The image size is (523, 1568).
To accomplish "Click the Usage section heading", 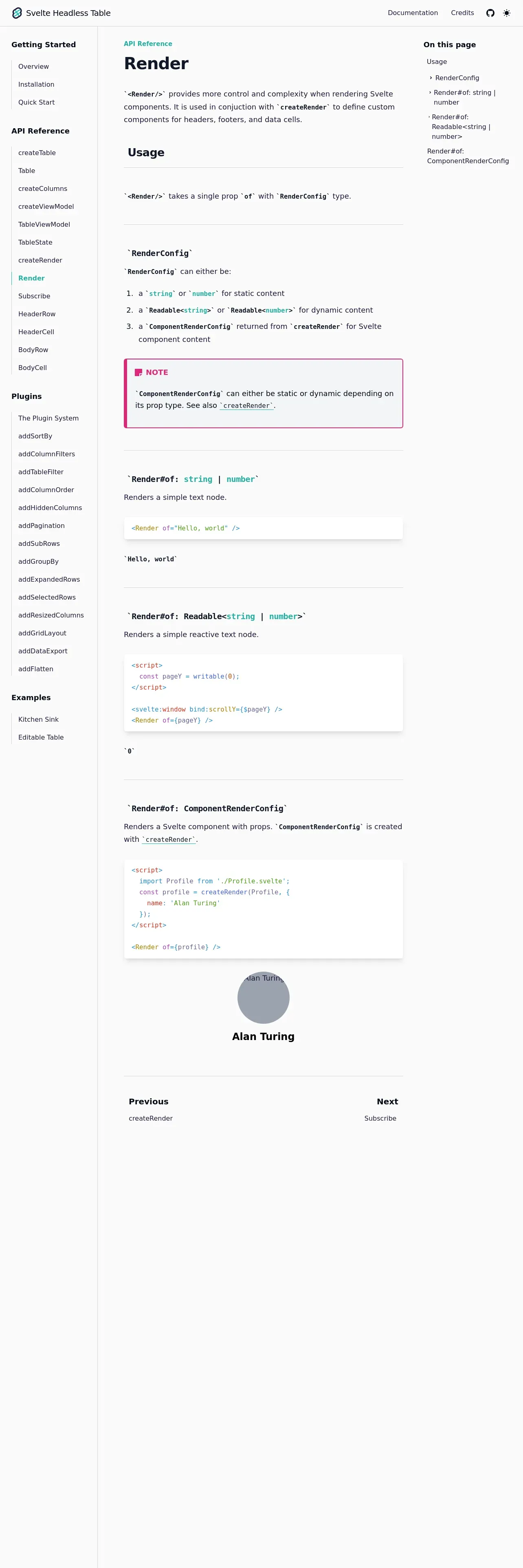I will point(146,152).
